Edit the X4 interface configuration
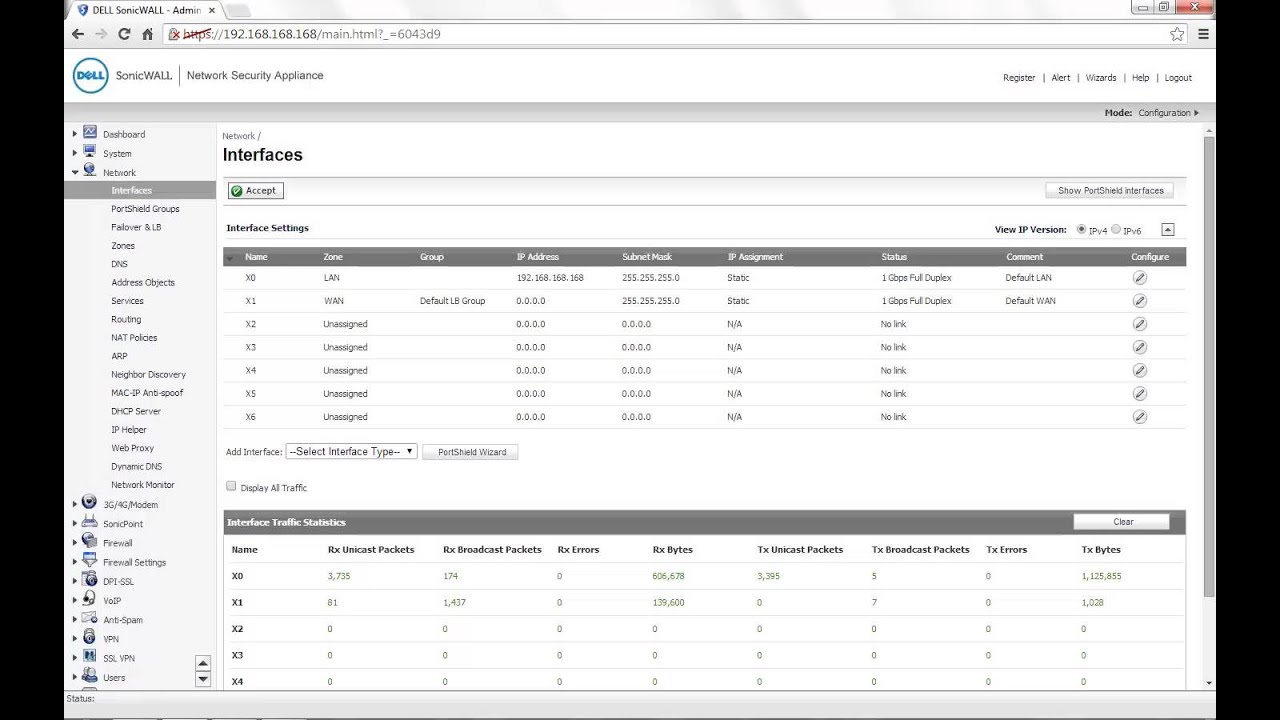 point(1139,370)
